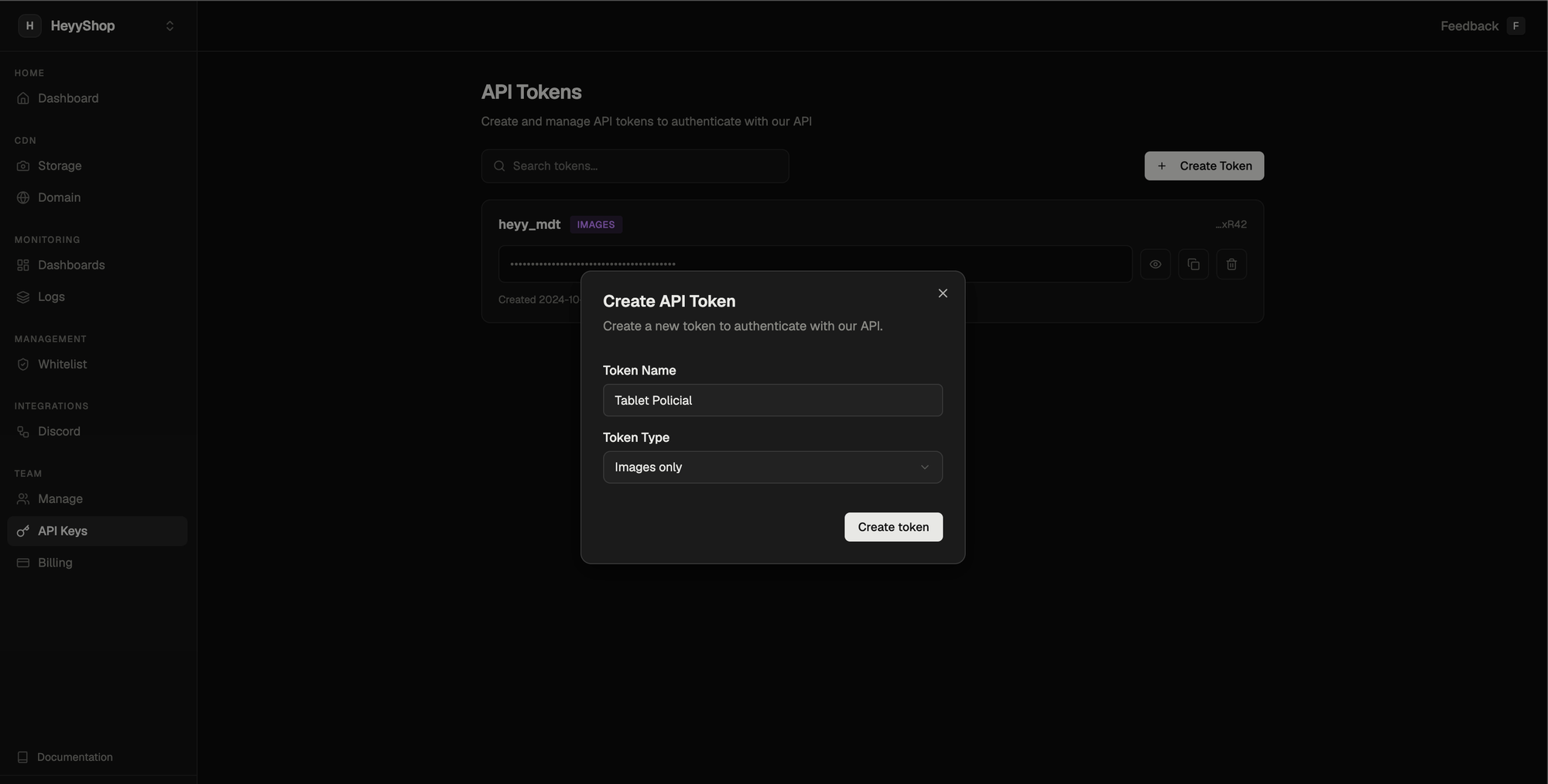
Task: Open the Token Type dropdown
Action: click(772, 467)
